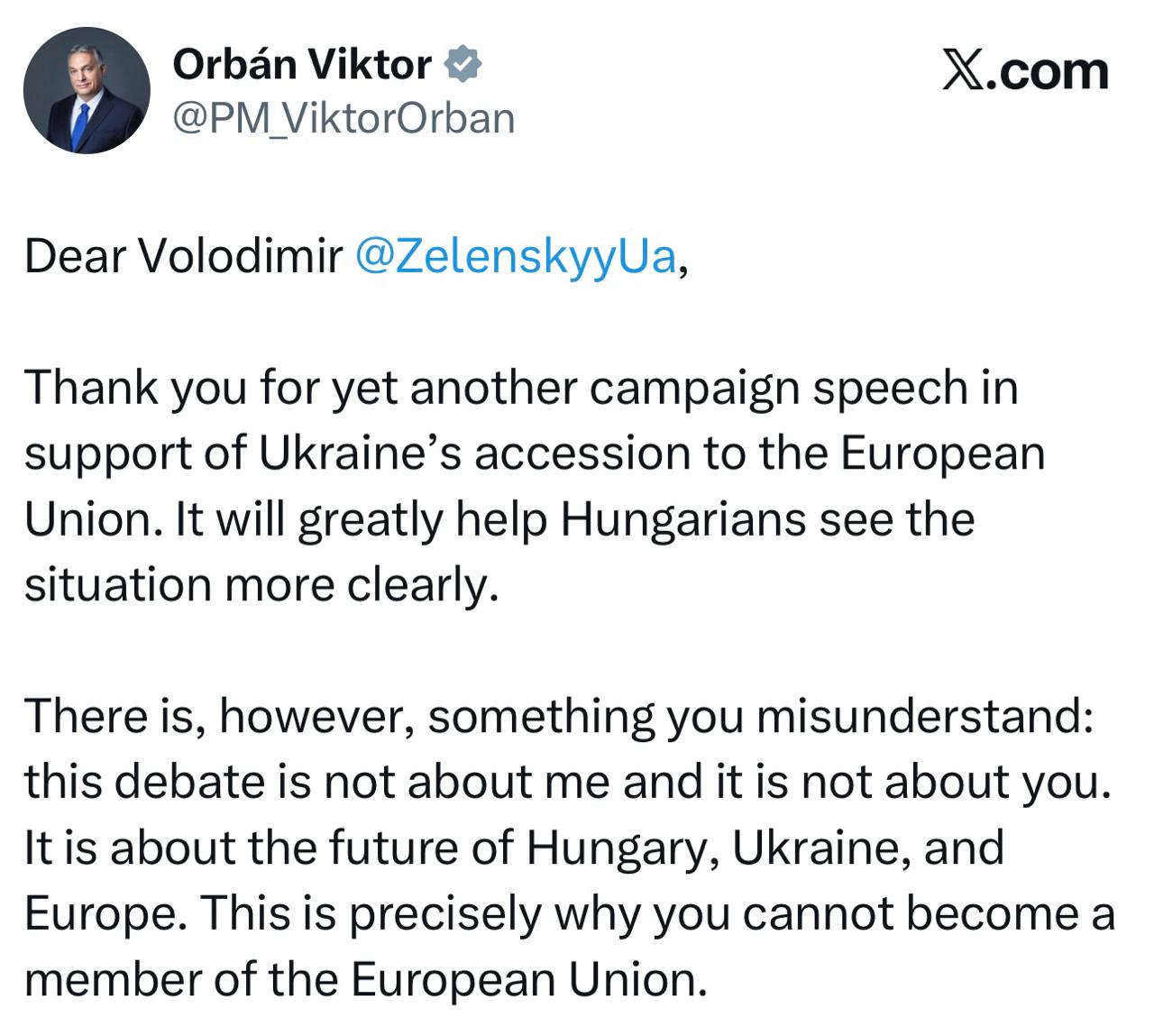Click the final line "member of the European Union"
Image resolution: width=1154 pixels, height=1036 pixels.
[364, 979]
